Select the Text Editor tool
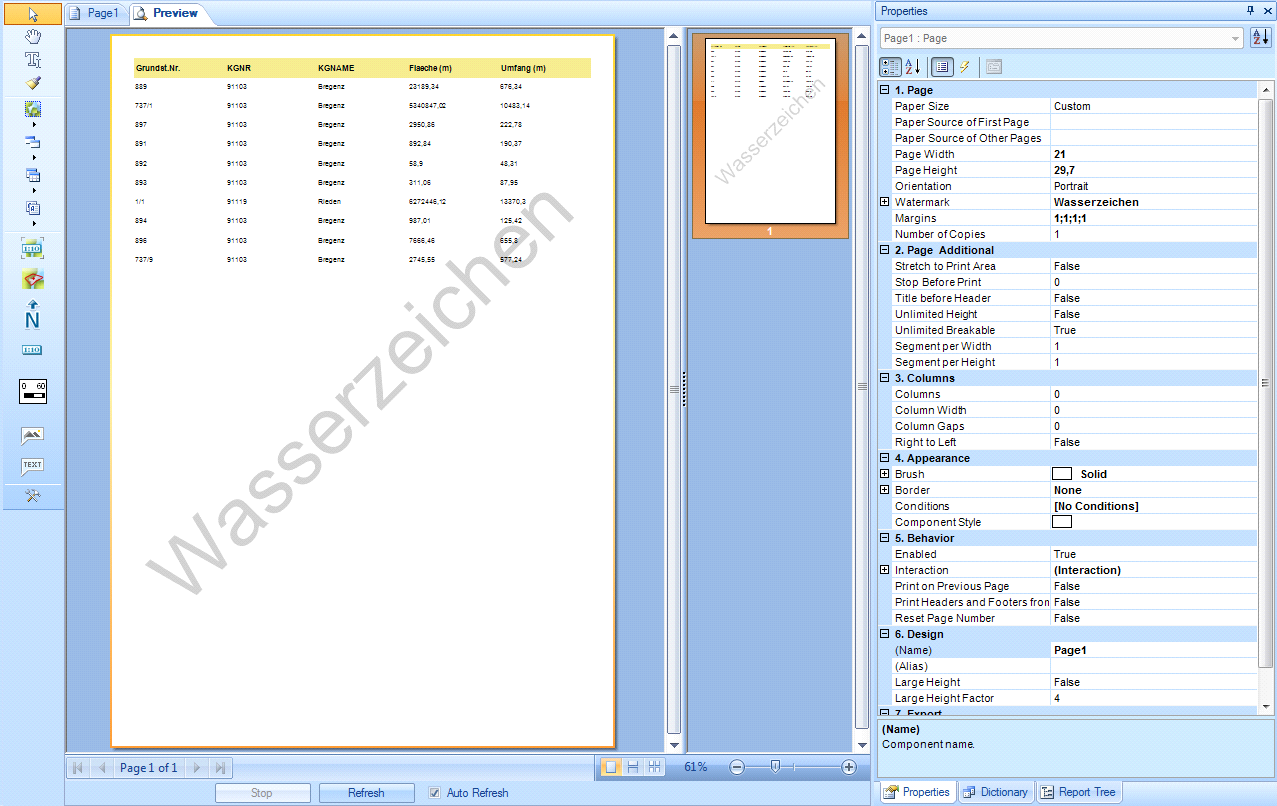The image size is (1277, 806). coord(33,60)
